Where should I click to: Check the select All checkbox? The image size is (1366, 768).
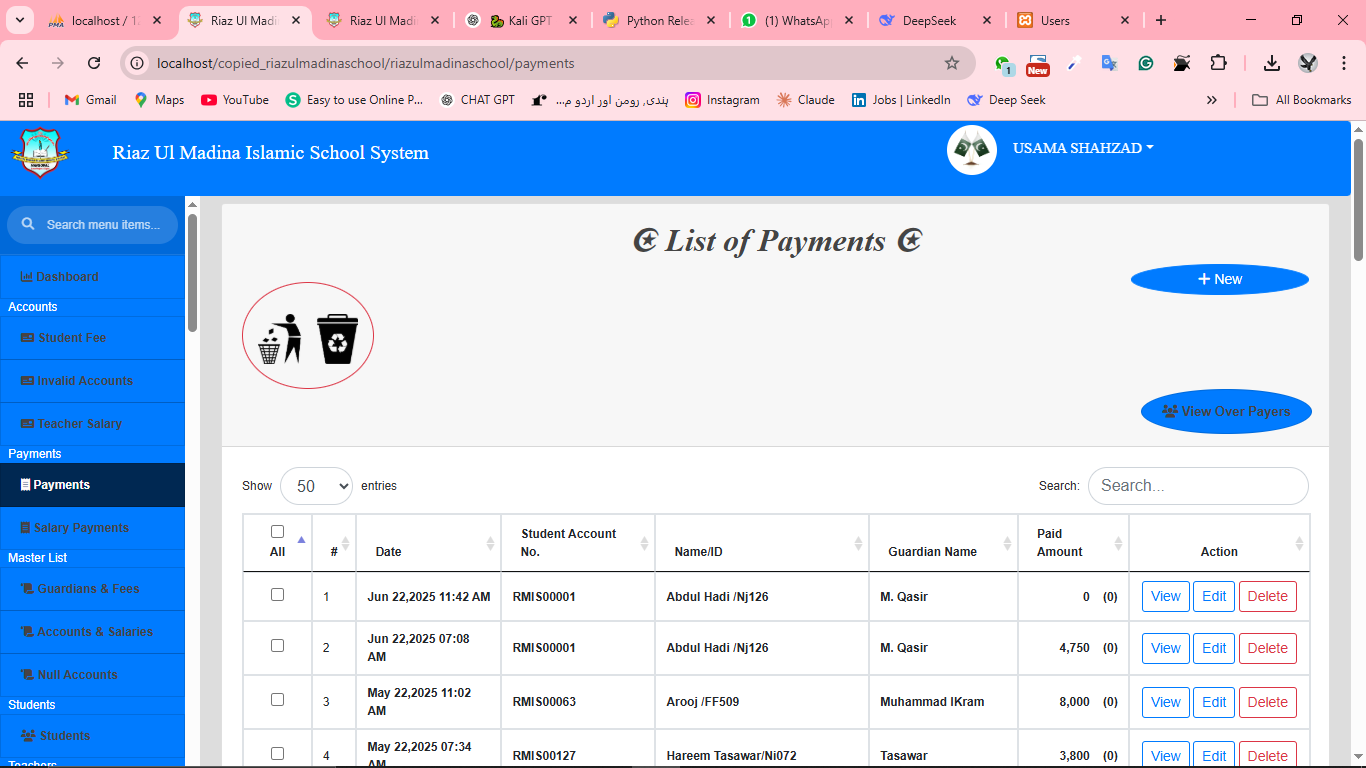click(x=277, y=532)
